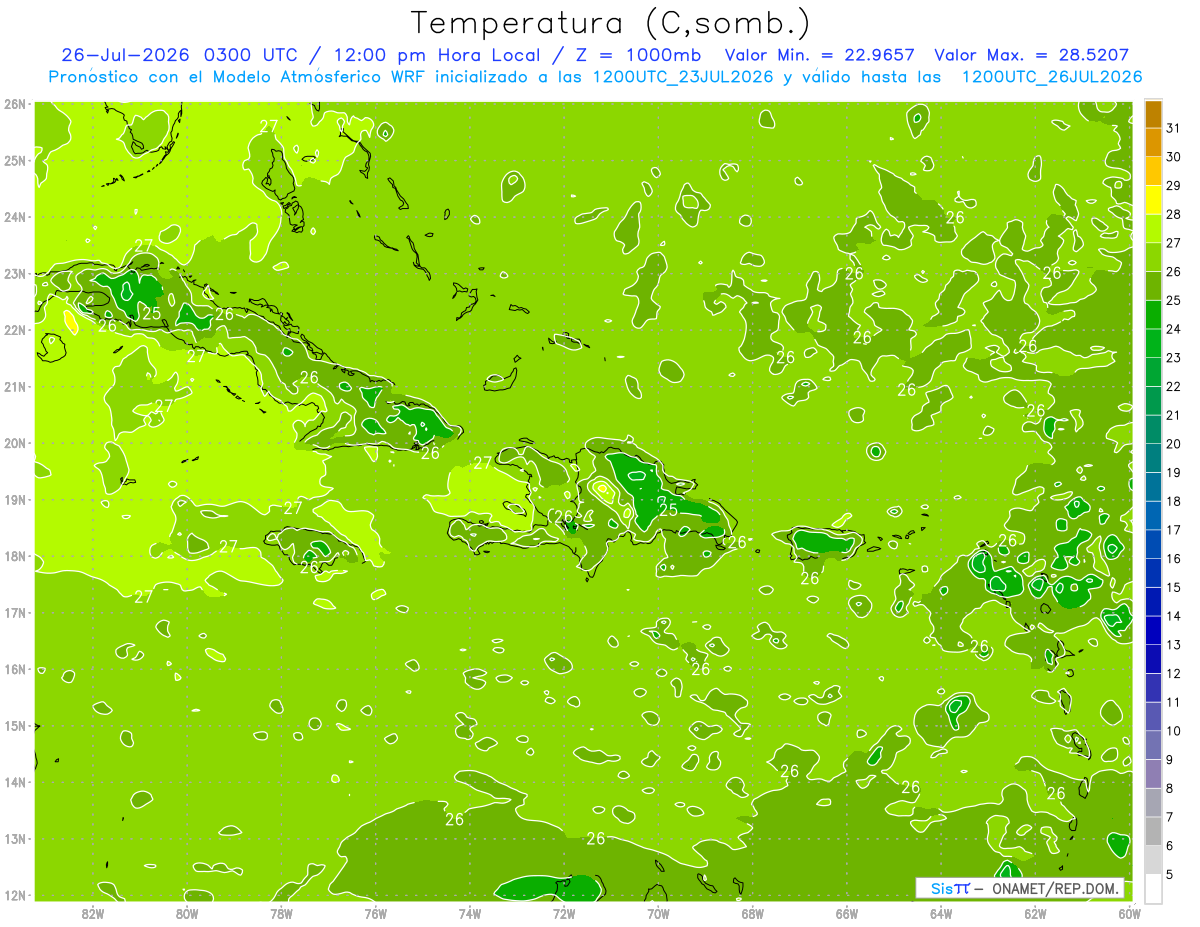Click the 29 label on the color scale
1200x927 pixels.
[x=1173, y=186]
